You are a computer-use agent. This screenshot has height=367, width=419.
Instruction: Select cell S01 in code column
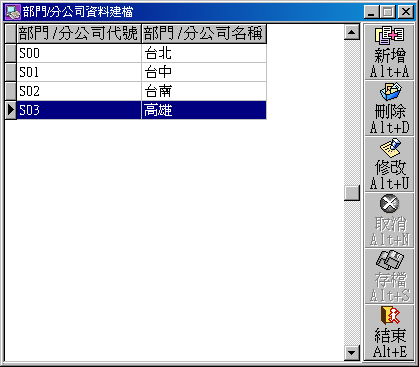79,72
